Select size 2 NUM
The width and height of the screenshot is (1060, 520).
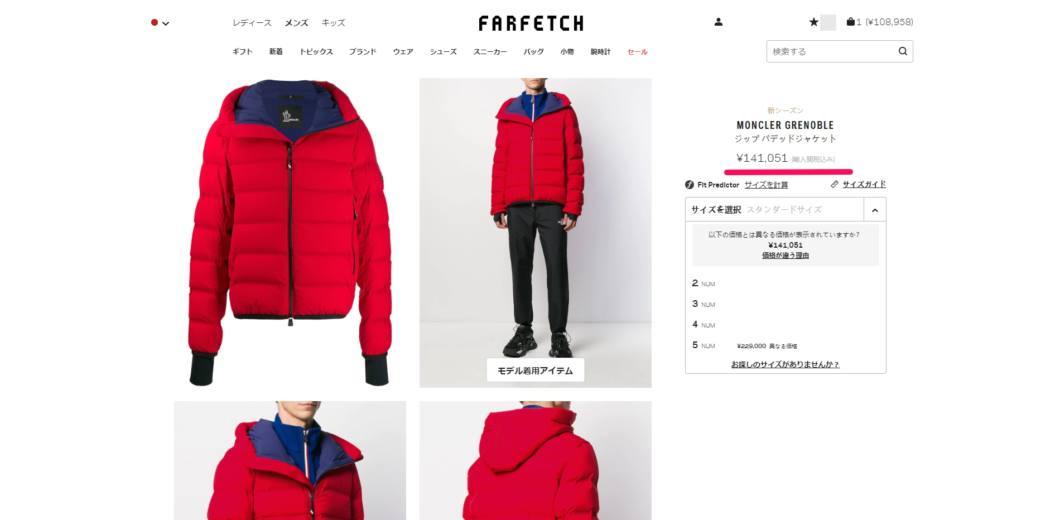786,283
